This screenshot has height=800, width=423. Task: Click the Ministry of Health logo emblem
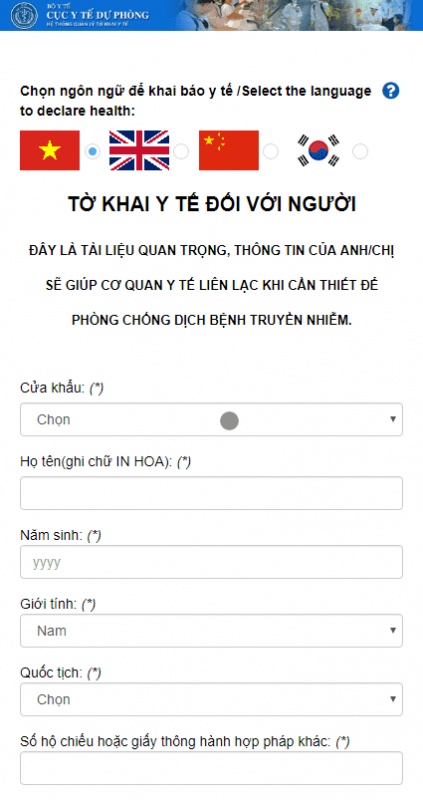[24, 15]
